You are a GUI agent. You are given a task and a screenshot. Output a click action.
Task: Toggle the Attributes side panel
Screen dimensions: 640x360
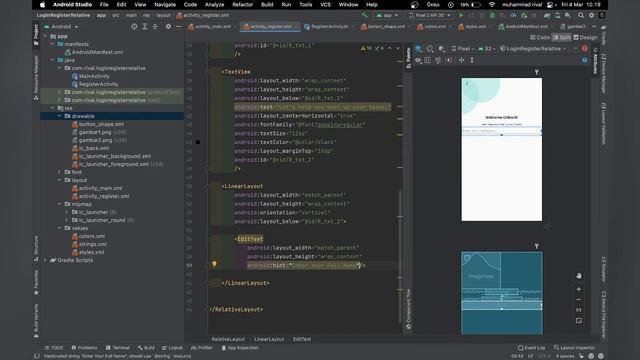pos(595,60)
